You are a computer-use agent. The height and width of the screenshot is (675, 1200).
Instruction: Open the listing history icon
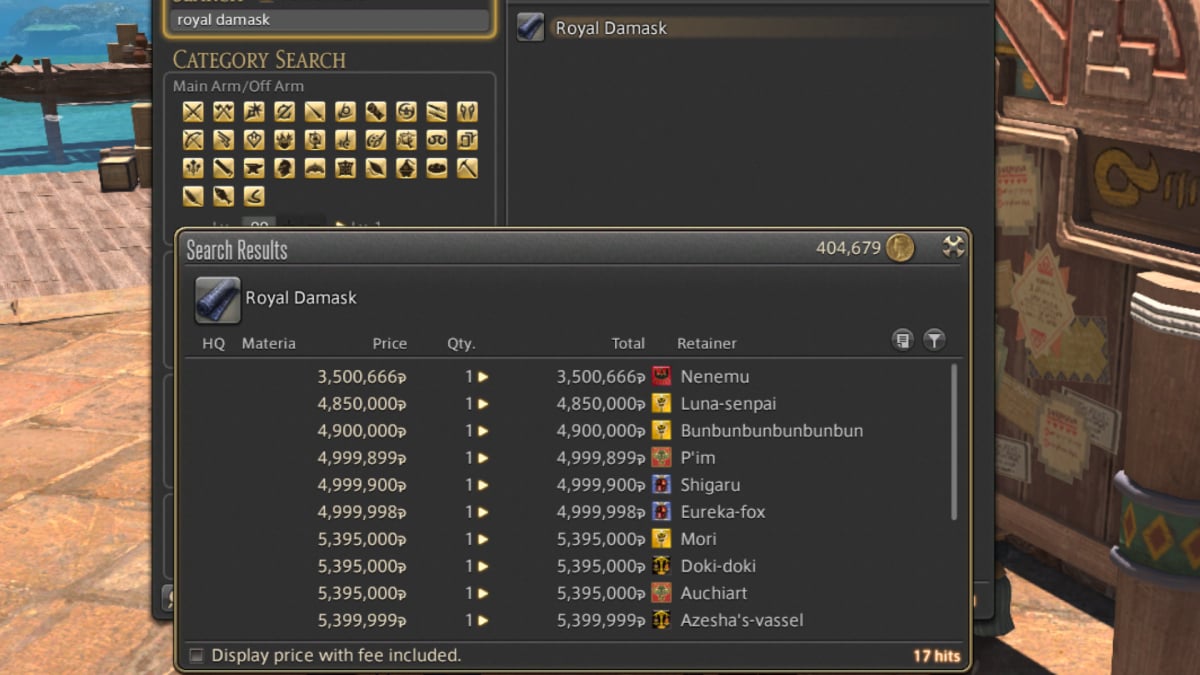tap(903, 340)
